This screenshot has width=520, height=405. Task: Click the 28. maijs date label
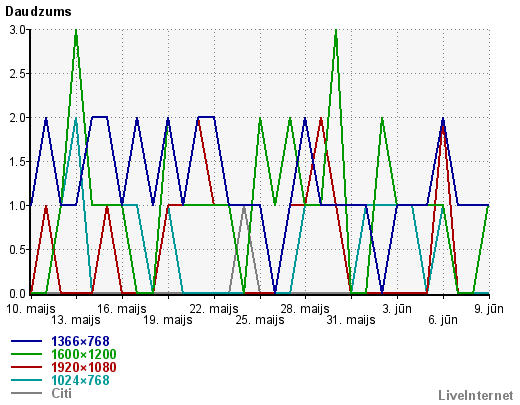pyautogui.click(x=305, y=309)
